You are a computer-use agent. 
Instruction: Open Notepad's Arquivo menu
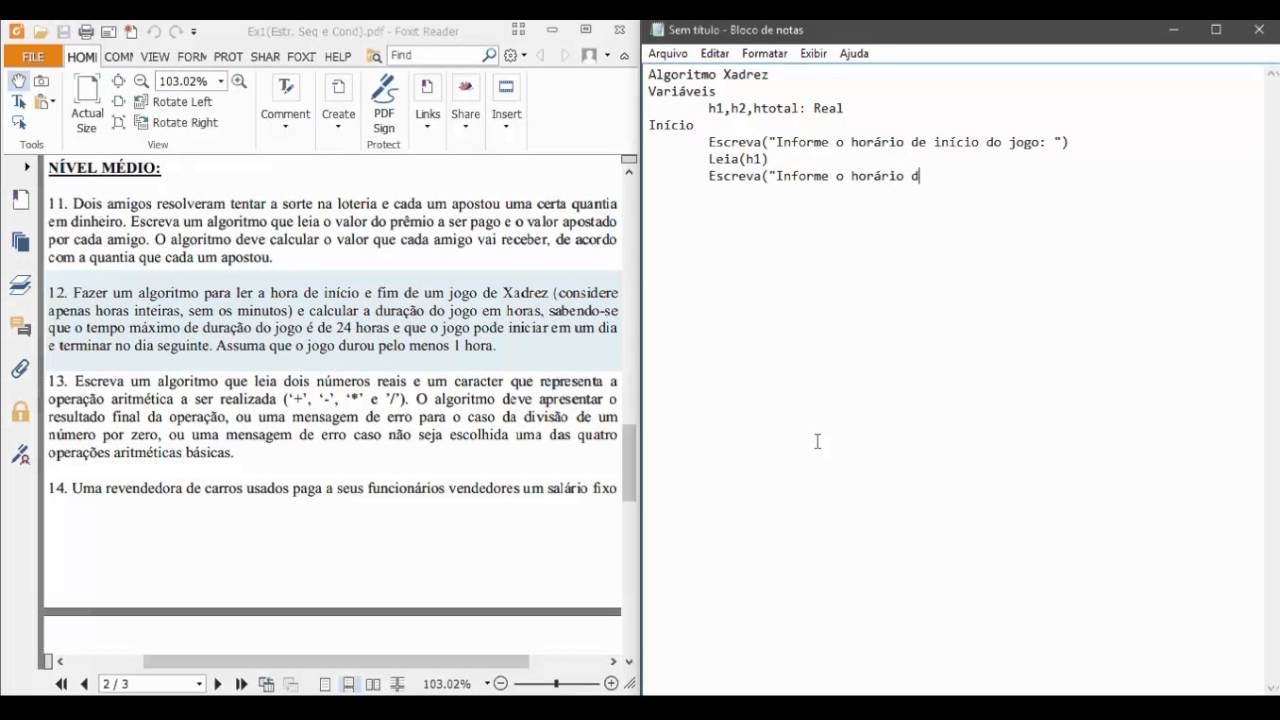click(668, 53)
